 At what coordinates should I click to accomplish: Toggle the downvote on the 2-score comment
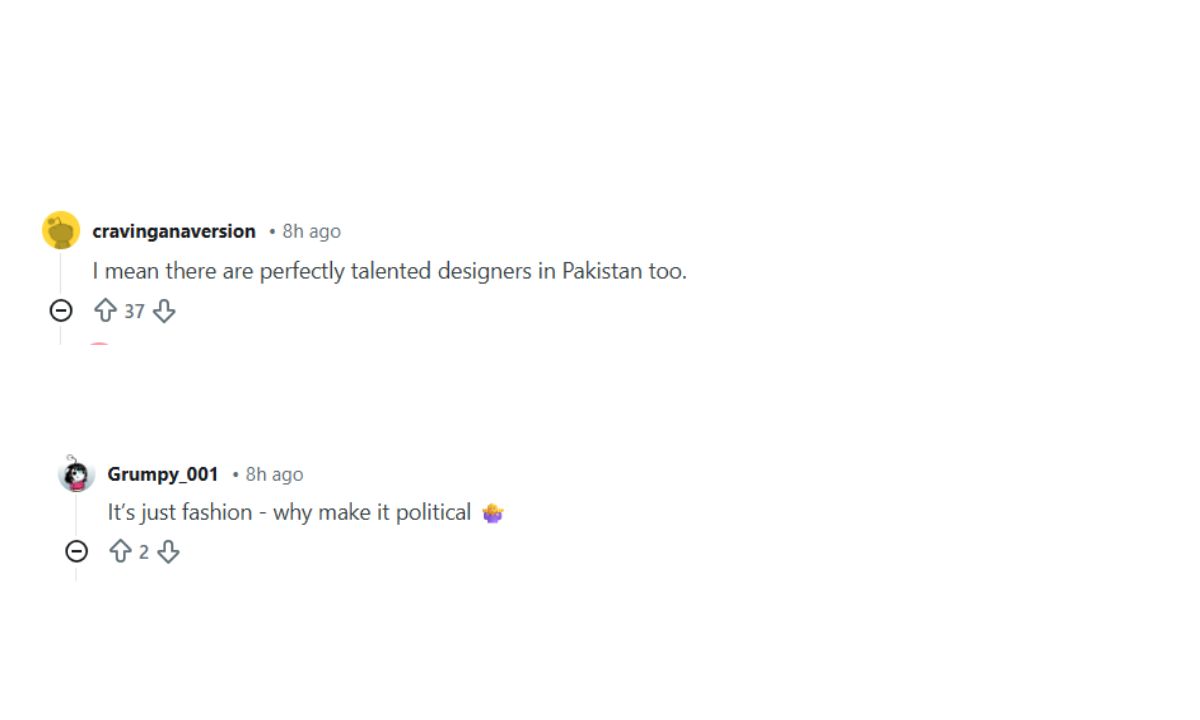170,551
